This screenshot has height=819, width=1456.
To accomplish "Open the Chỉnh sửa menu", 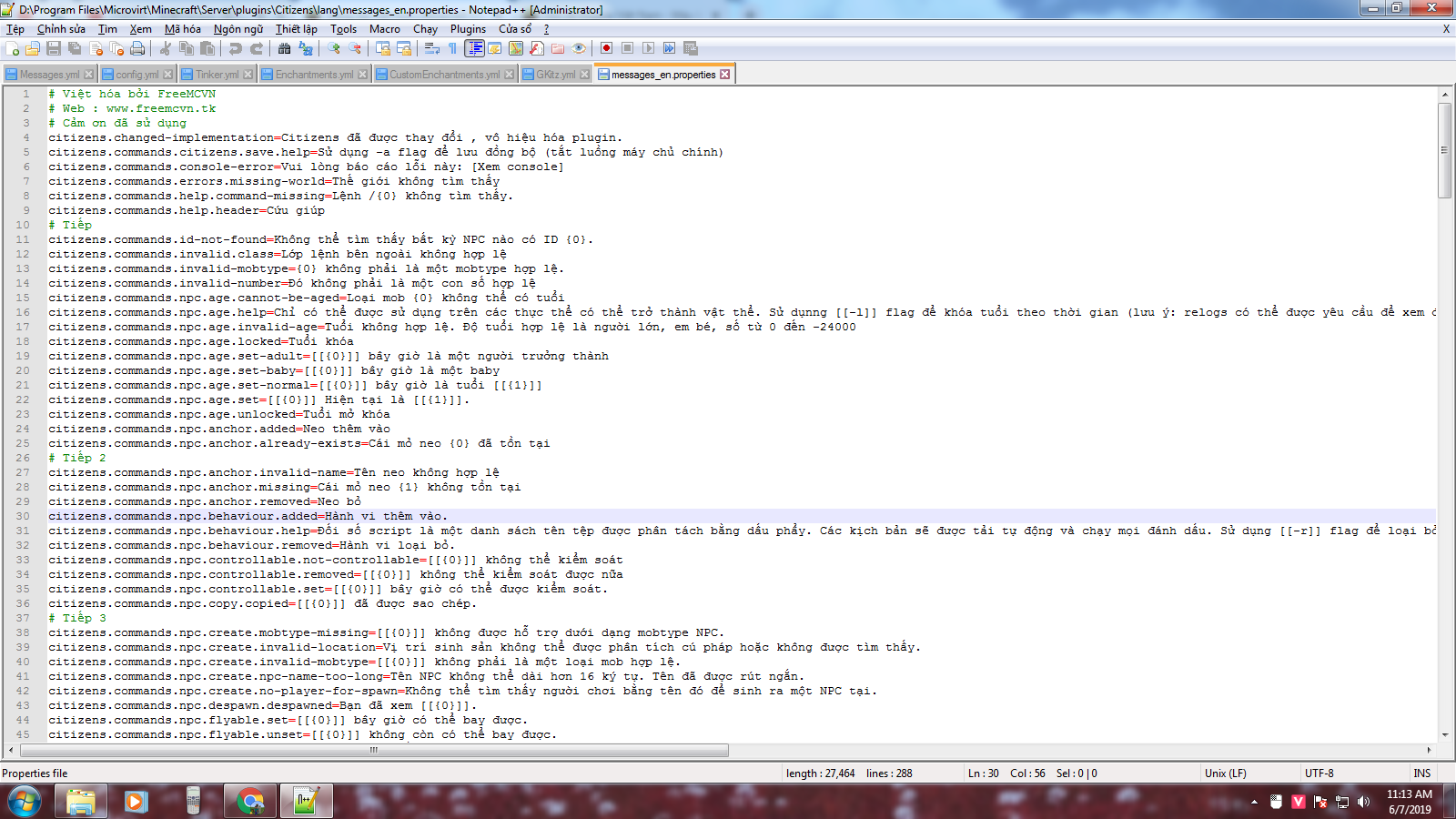I will [x=61, y=29].
